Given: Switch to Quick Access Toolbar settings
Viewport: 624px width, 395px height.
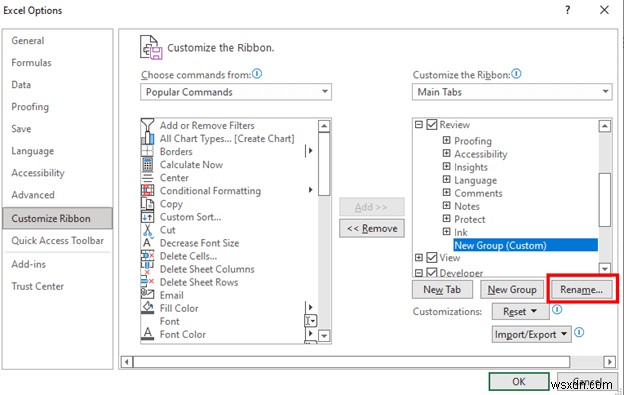Looking at the screenshot, I should [58, 241].
